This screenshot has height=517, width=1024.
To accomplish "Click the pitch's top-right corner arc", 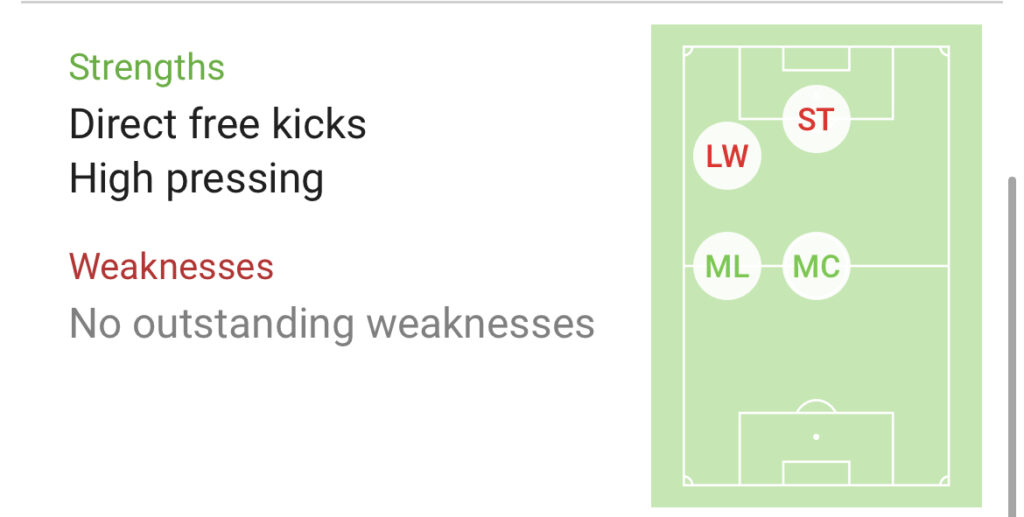I will 945,50.
